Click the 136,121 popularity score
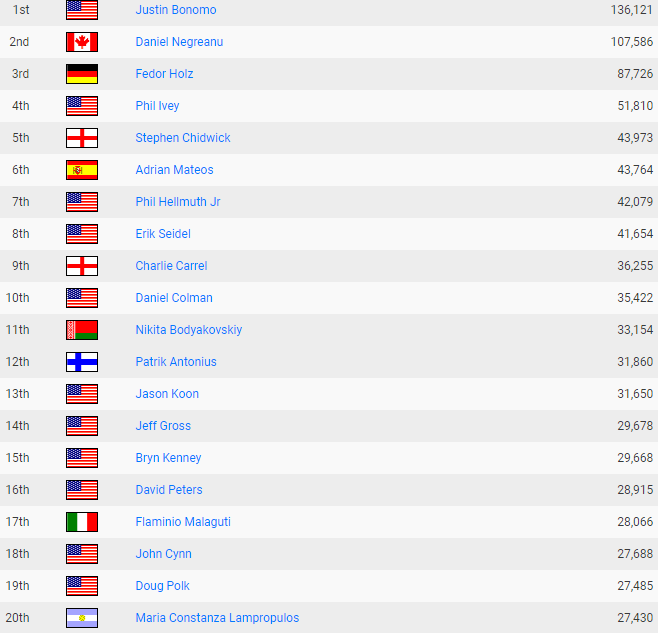Screen dimensions: 662x633 (632, 10)
